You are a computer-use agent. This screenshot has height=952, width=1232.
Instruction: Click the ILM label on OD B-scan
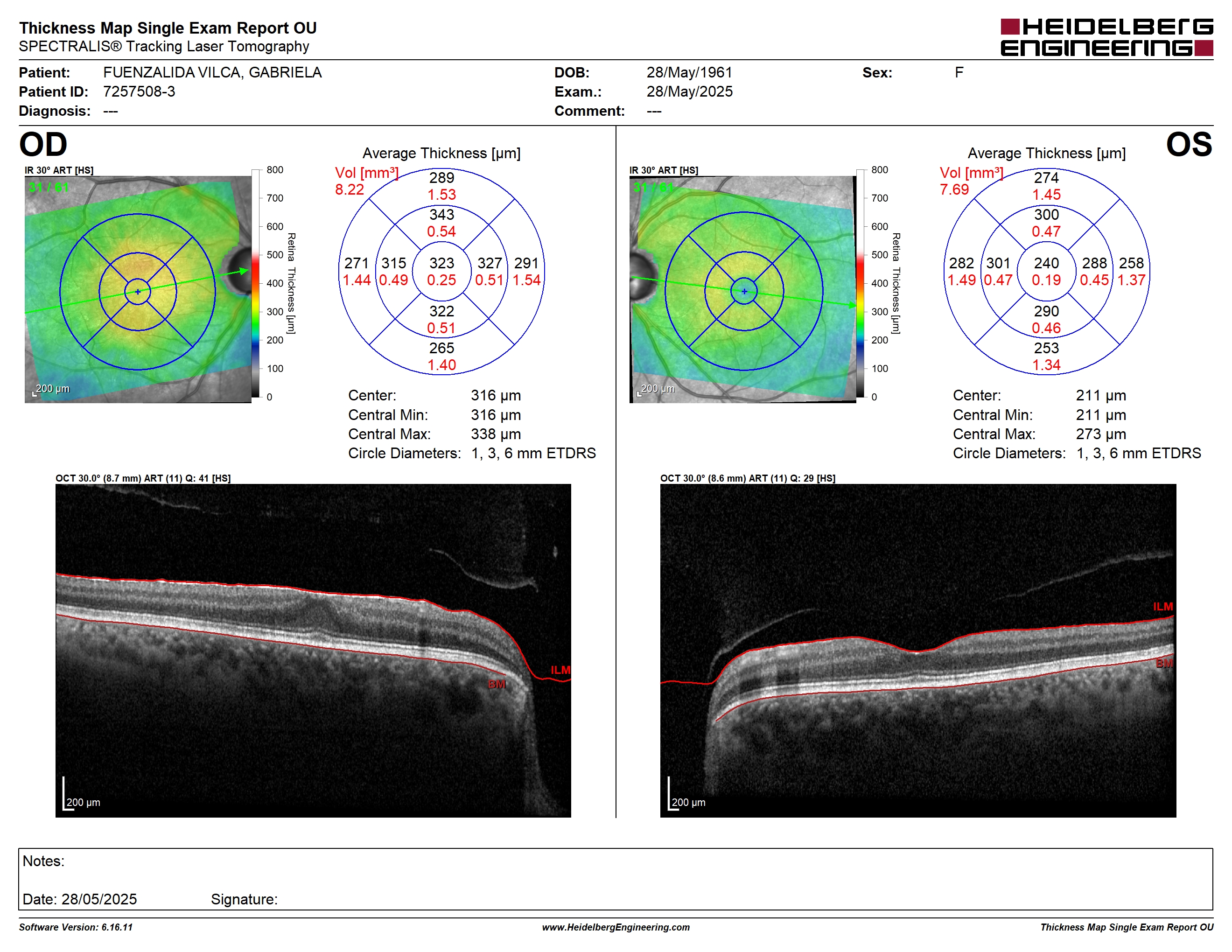coord(561,670)
